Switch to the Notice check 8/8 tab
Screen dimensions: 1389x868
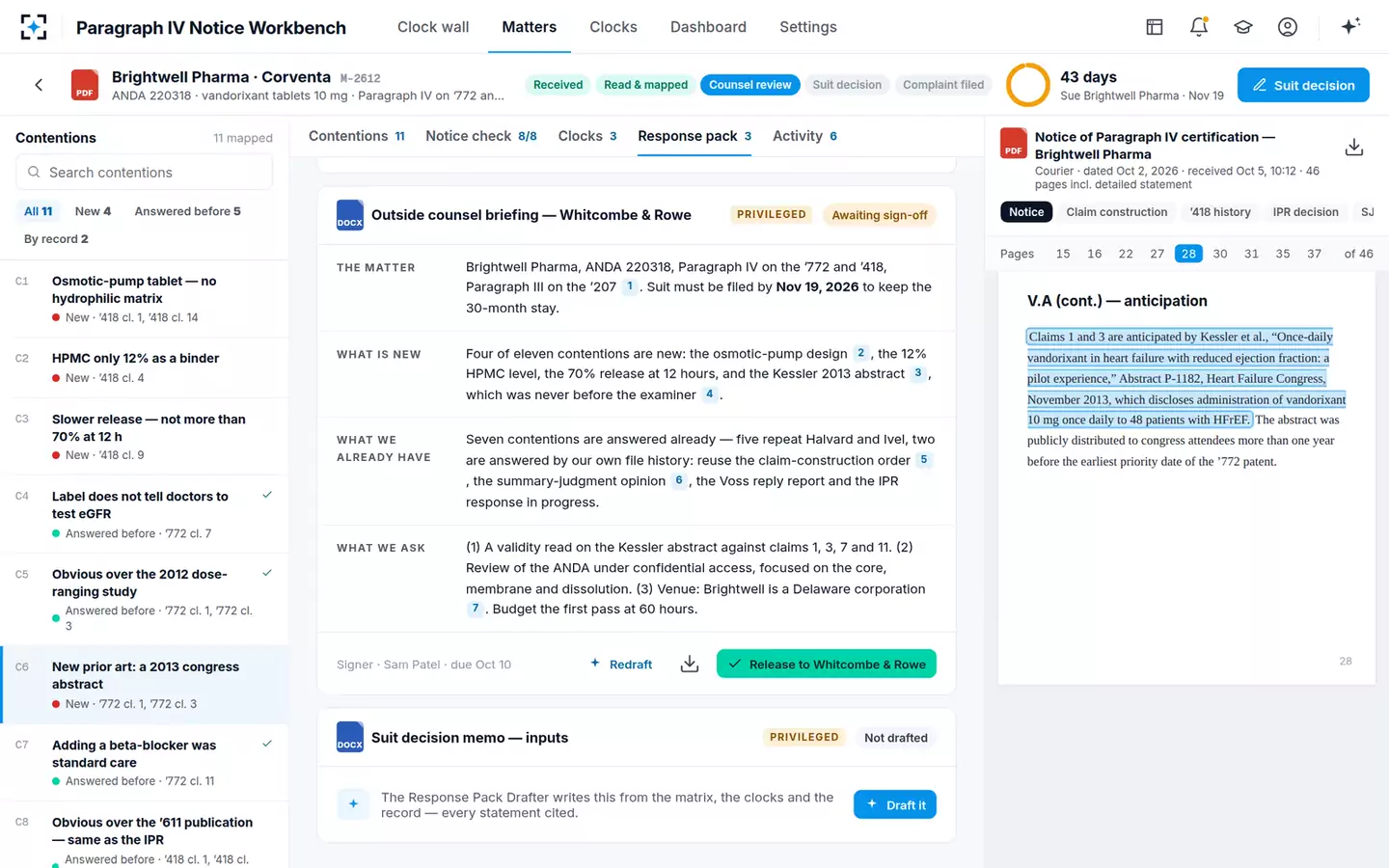pos(481,136)
